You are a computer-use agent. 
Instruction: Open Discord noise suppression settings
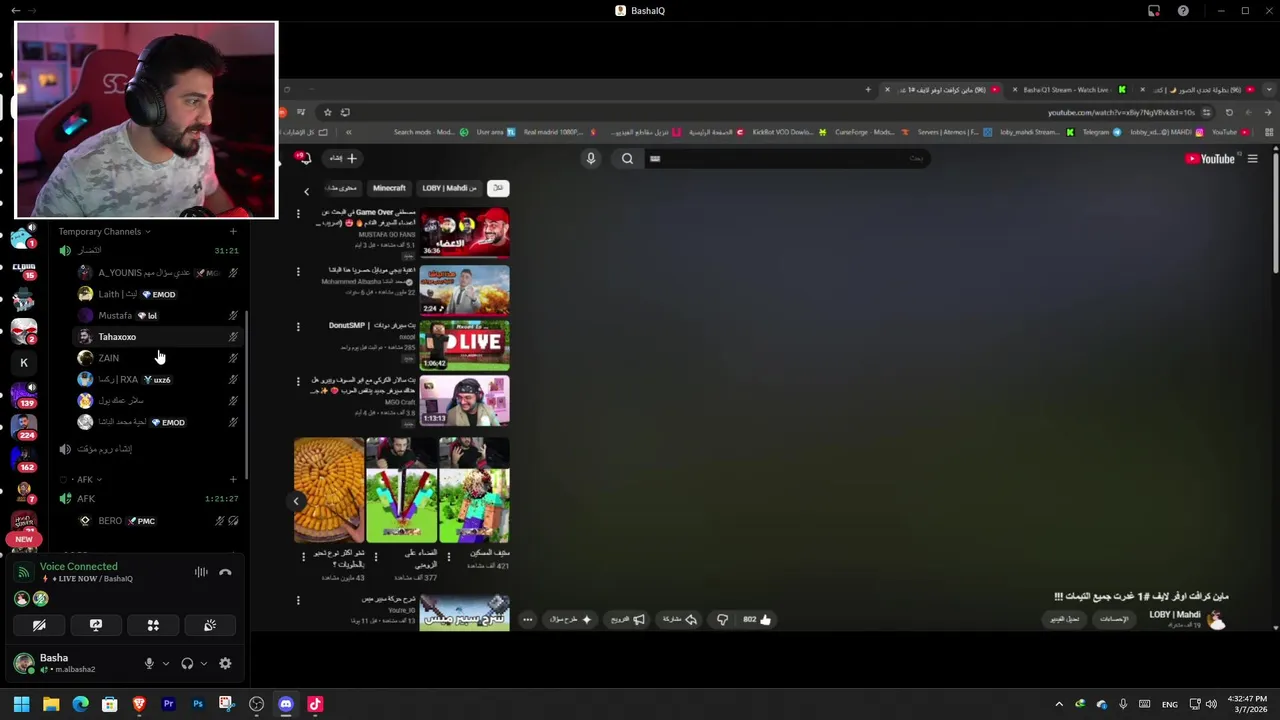coord(201,572)
